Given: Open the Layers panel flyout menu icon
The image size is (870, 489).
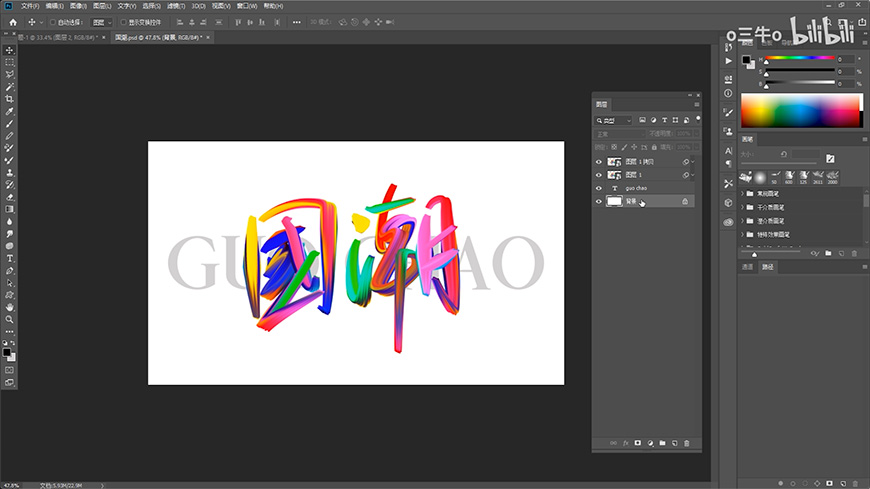Looking at the screenshot, I should 696,104.
